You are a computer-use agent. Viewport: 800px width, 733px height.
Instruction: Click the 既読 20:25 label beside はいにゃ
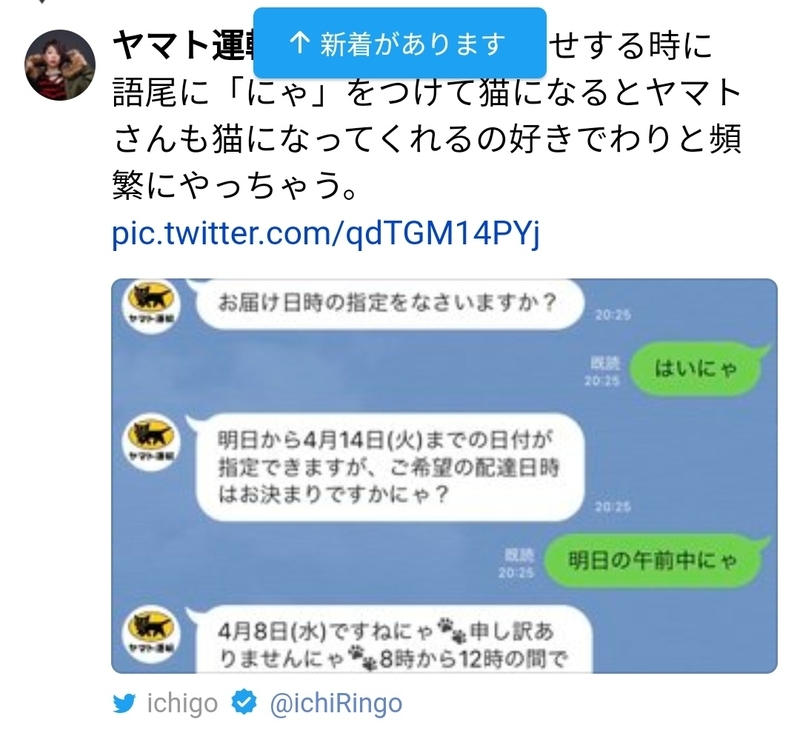[x=603, y=371]
